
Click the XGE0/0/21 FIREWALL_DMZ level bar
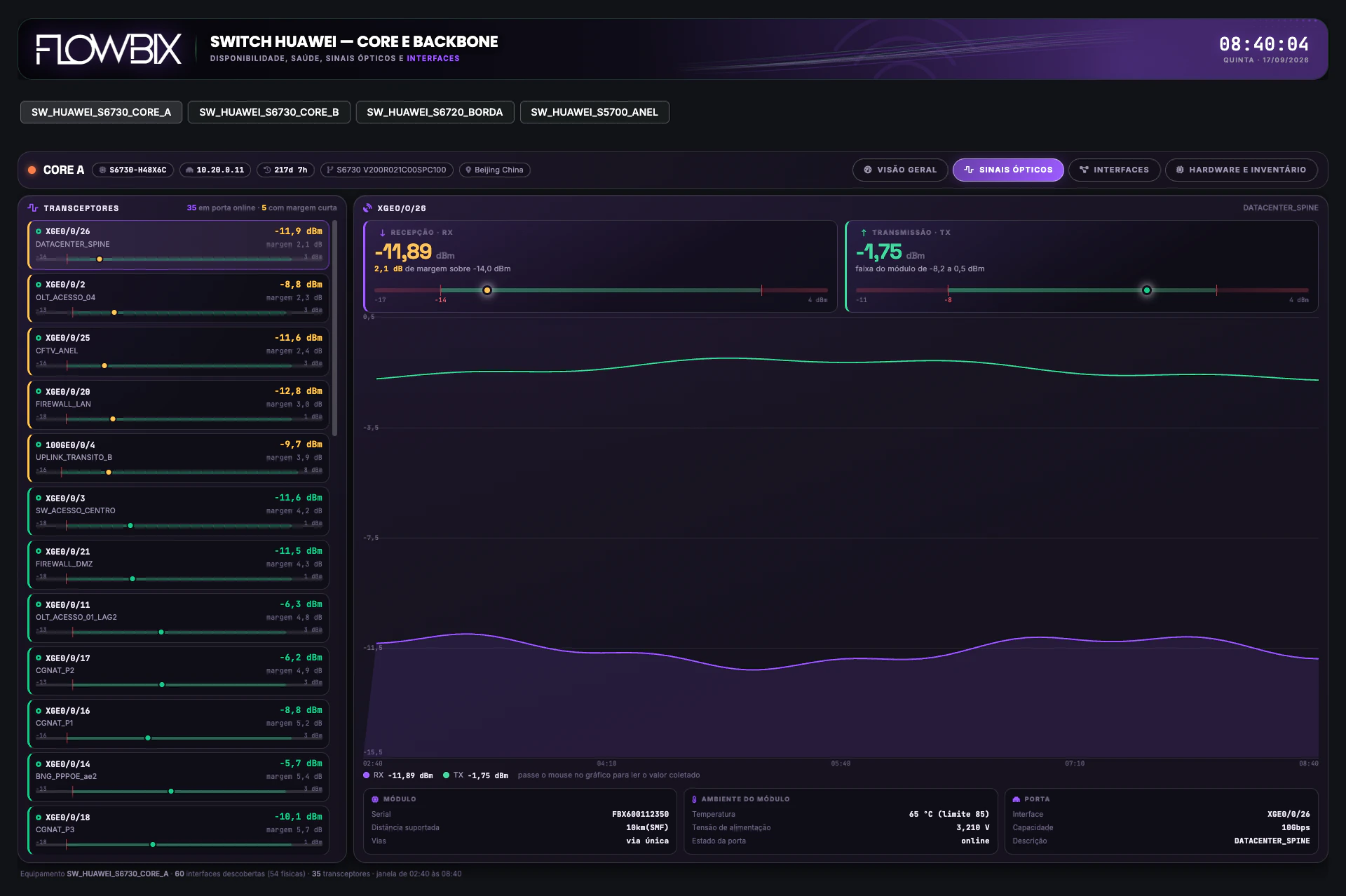click(179, 578)
